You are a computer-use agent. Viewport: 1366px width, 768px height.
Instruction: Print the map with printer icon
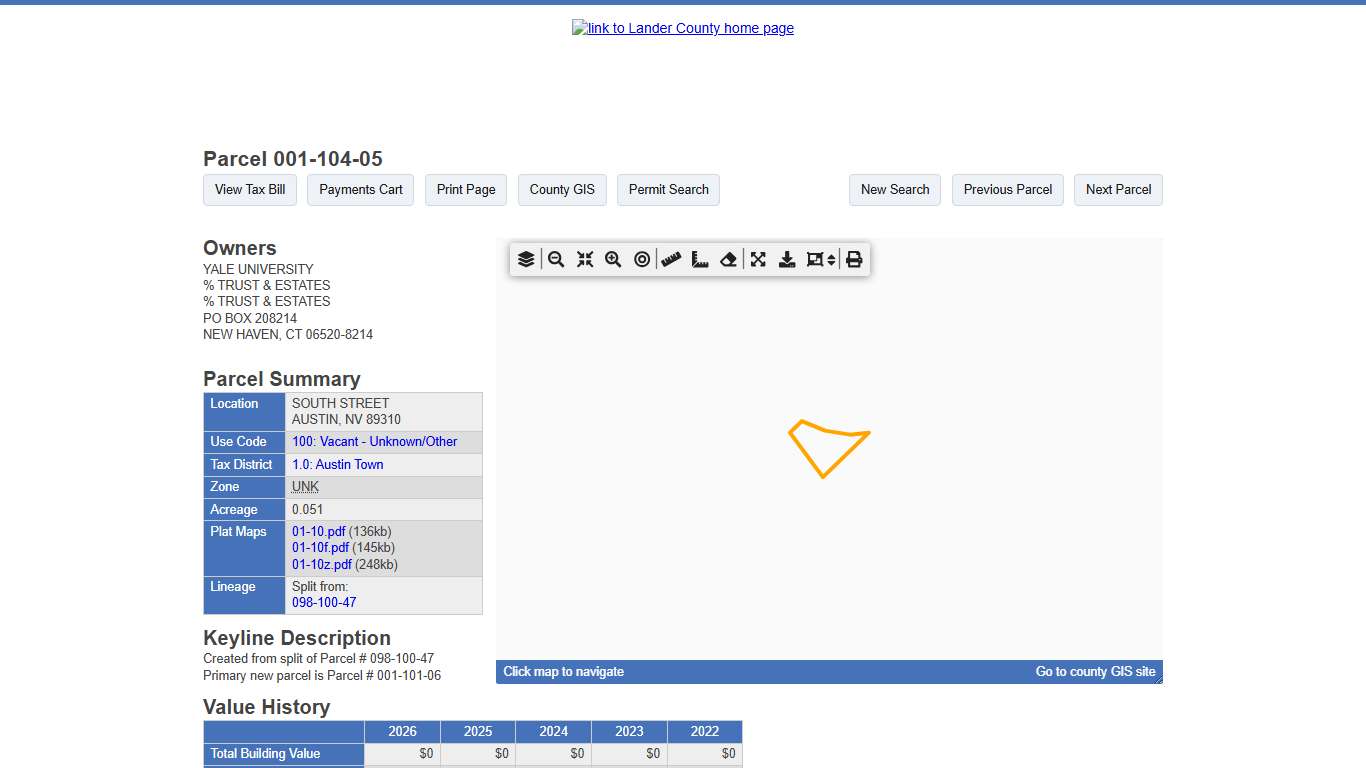pyautogui.click(x=854, y=260)
